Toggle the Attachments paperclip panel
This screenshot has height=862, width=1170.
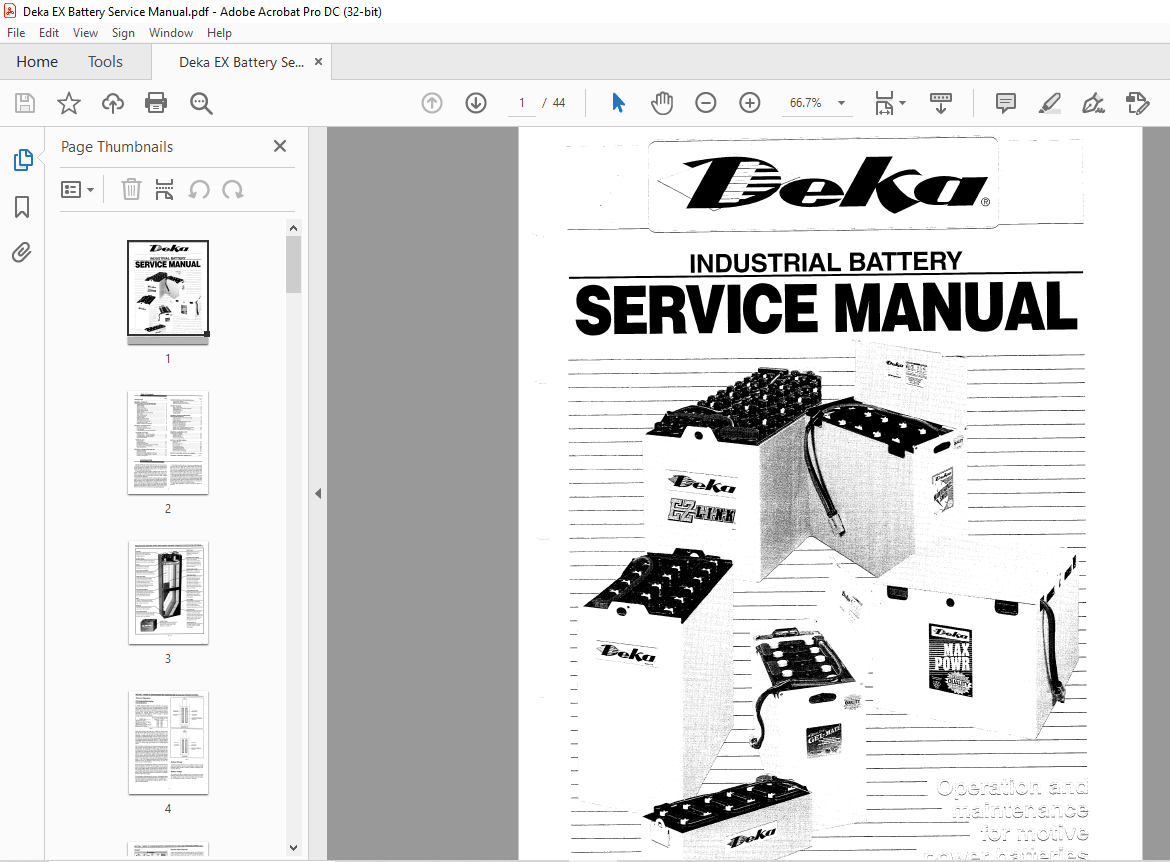tap(22, 253)
